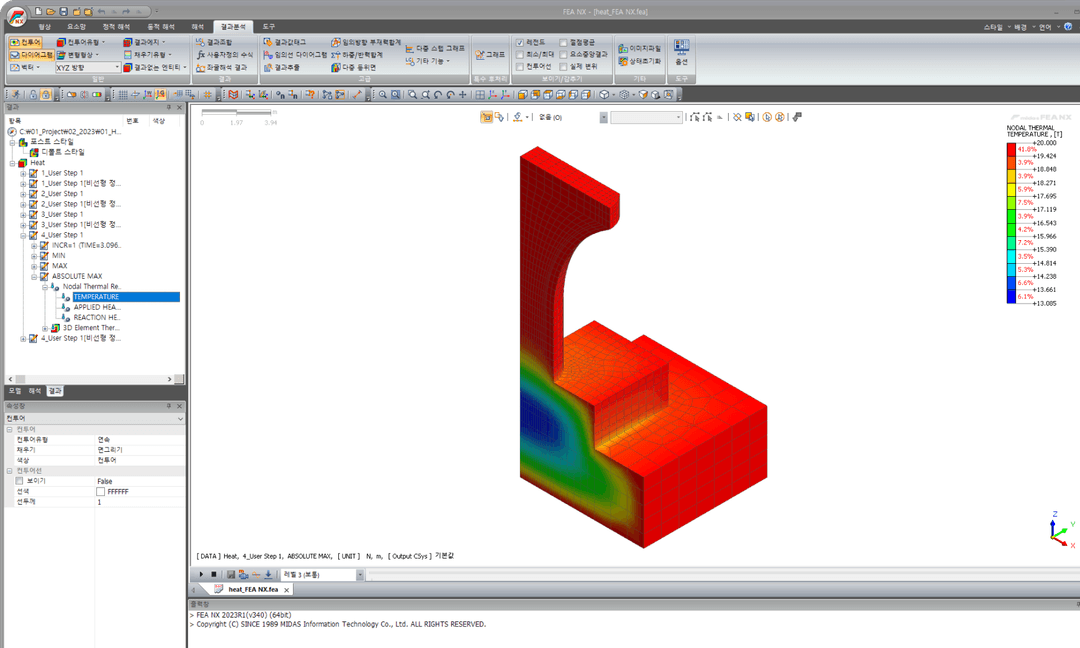1080x648 pixels.
Task: Click the 컨투어 (contour) ribbon icon
Action: pyautogui.click(x=25, y=42)
